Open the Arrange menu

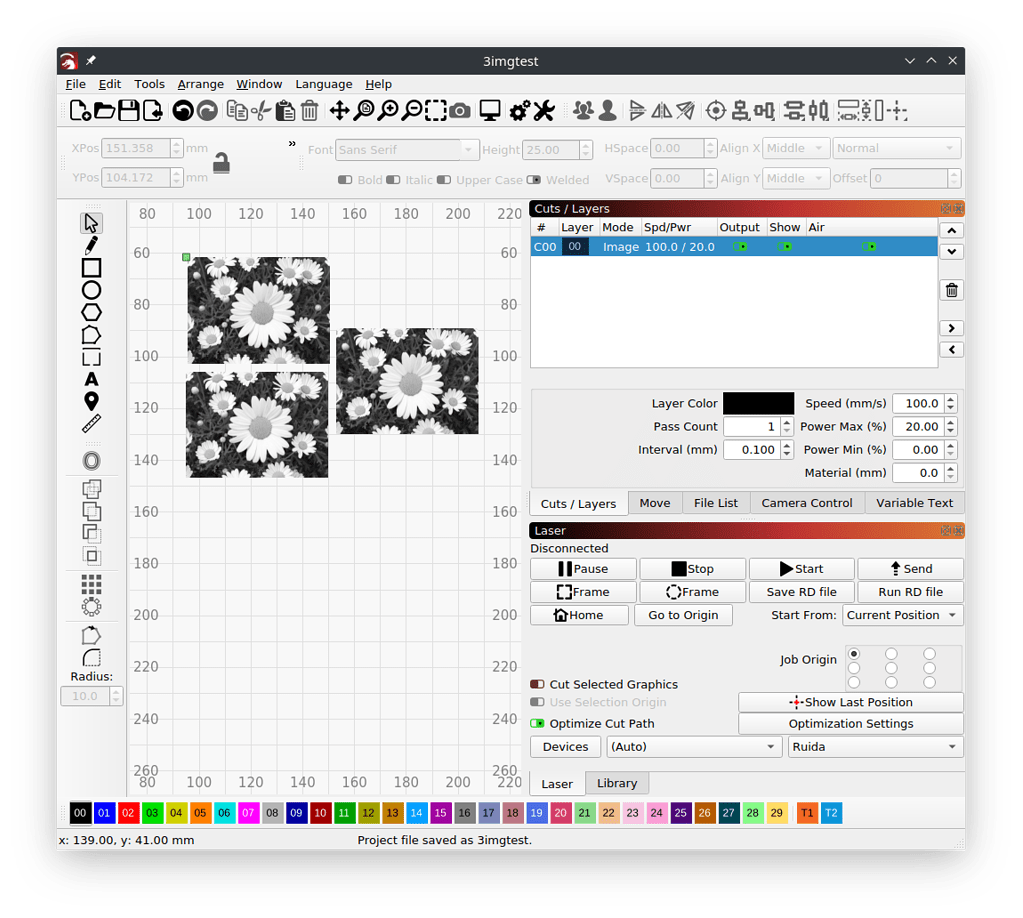200,84
